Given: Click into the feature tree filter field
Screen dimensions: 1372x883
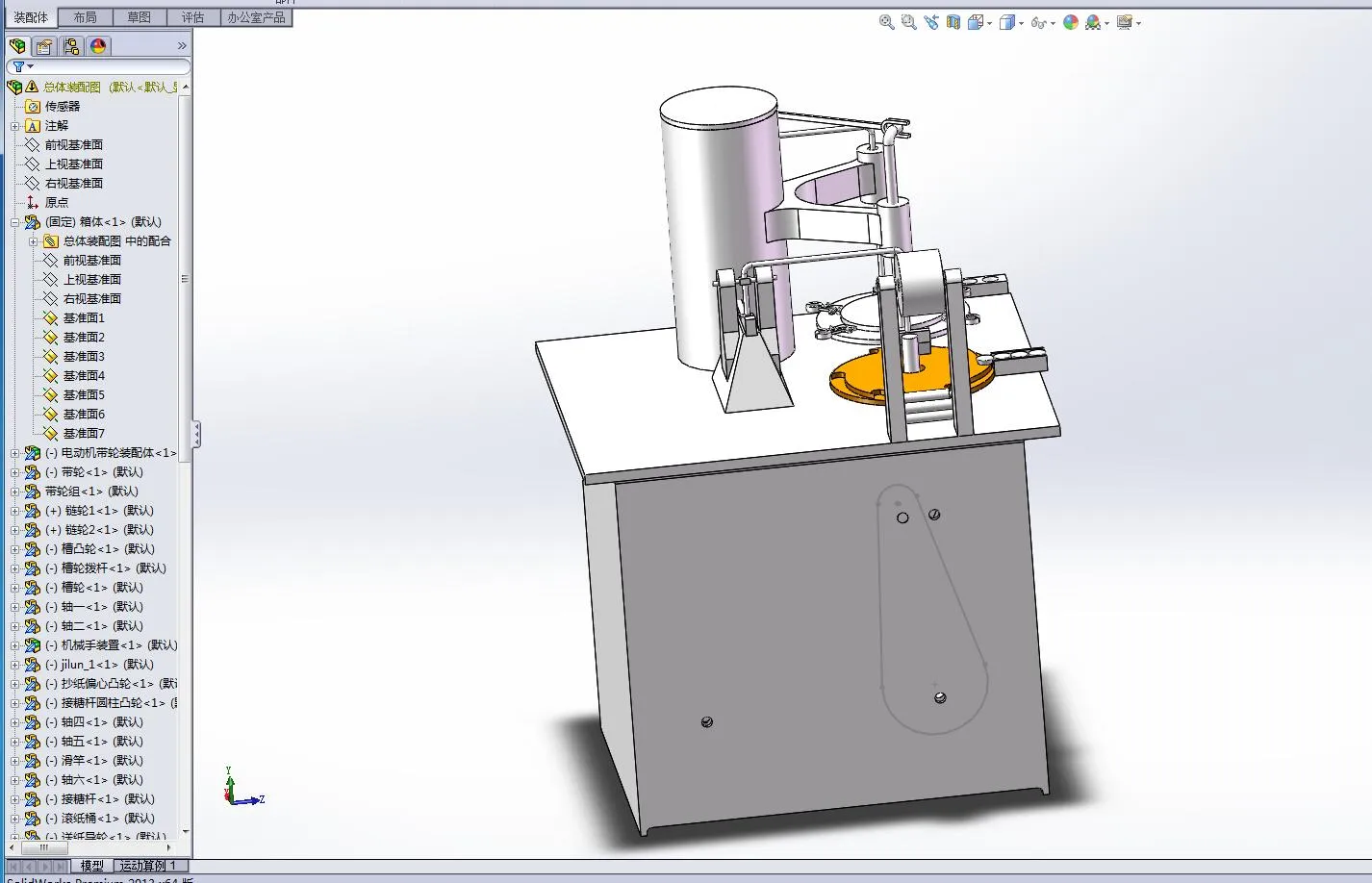Looking at the screenshot, I should coord(98,66).
